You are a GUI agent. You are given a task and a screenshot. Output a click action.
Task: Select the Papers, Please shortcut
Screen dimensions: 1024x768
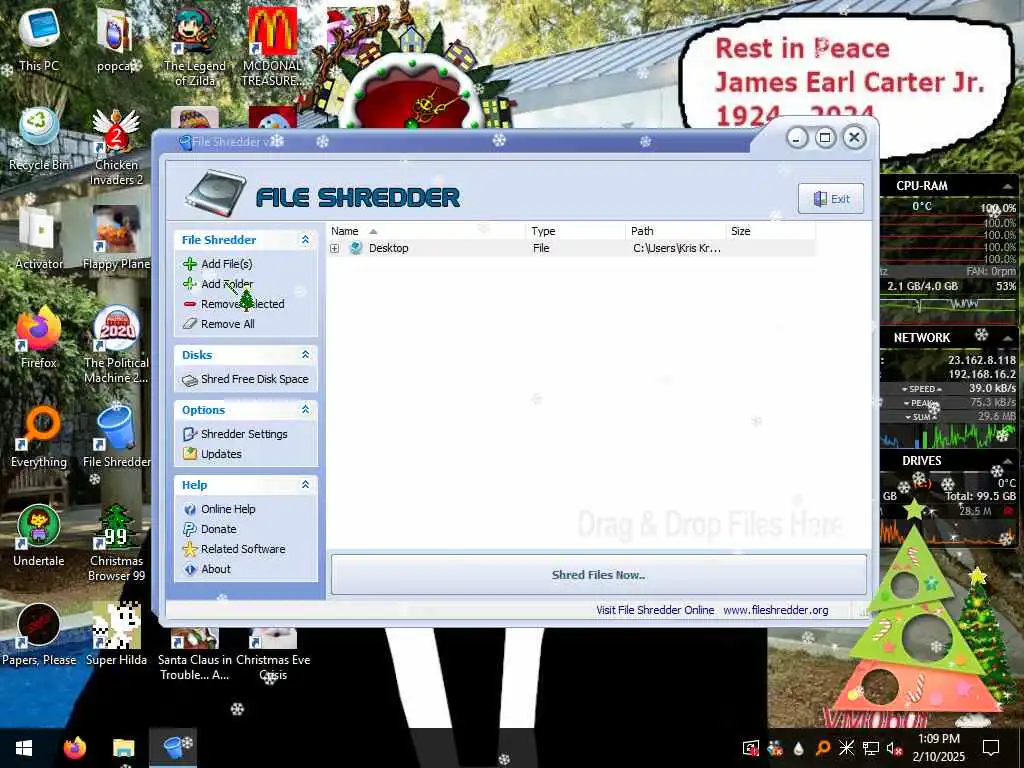(x=39, y=635)
